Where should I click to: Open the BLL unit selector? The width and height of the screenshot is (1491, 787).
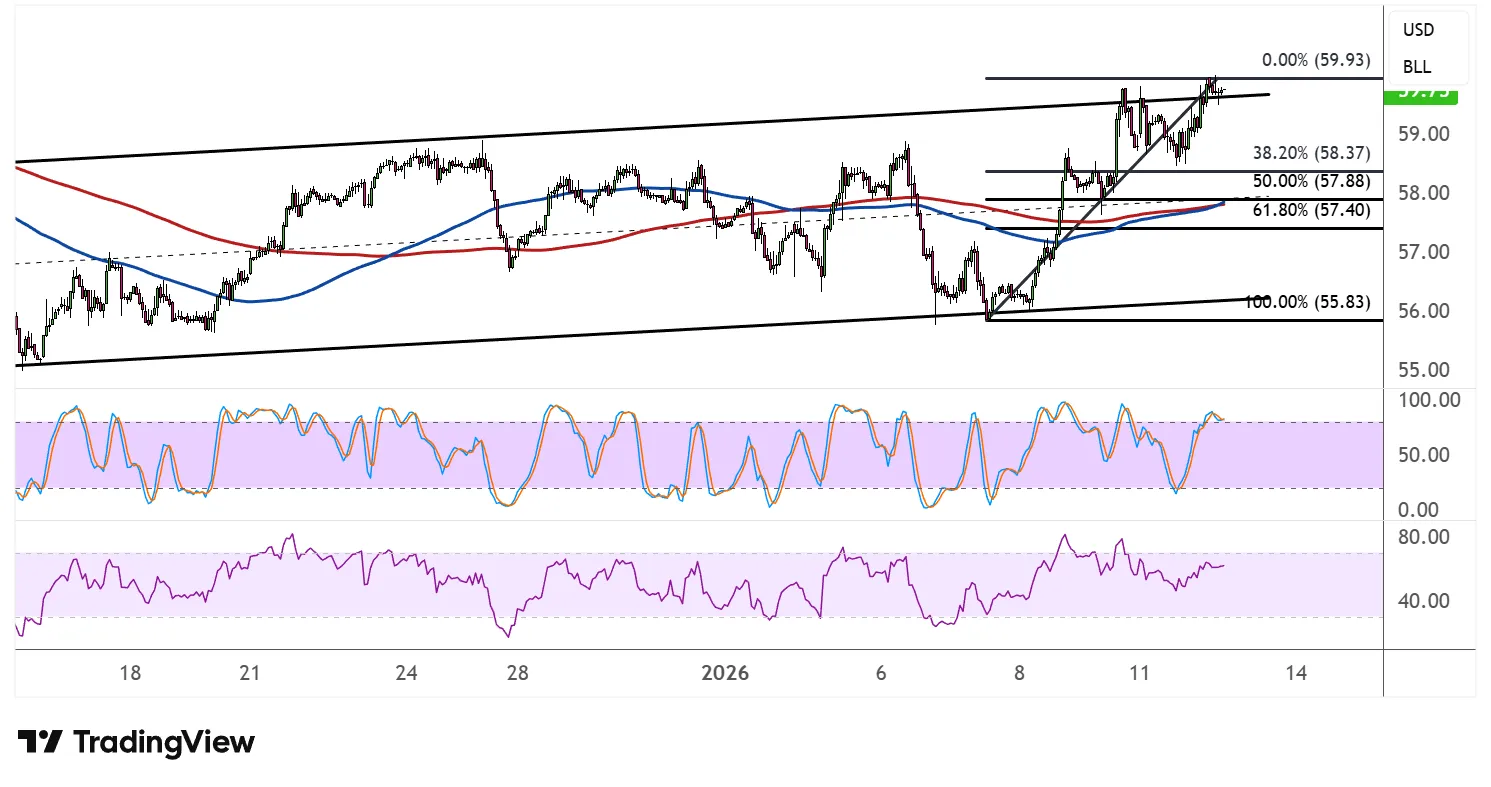1416,67
